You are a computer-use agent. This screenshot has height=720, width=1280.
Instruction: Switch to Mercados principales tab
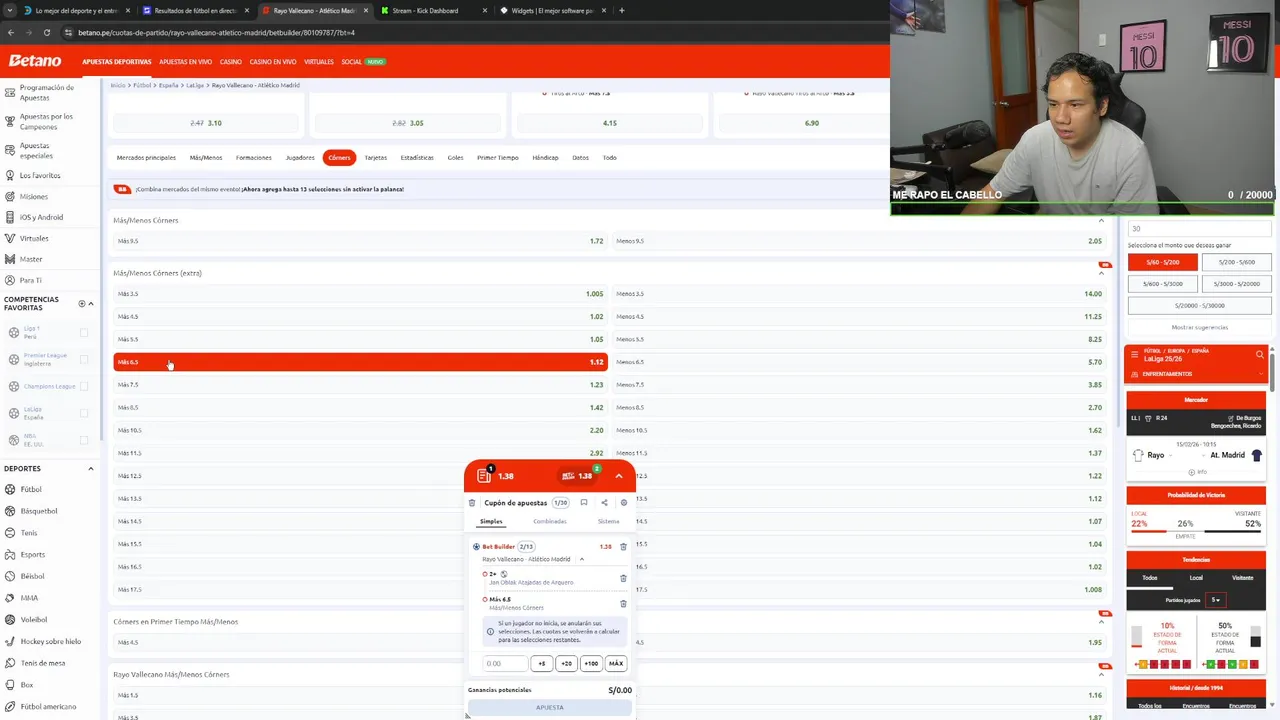pos(146,157)
